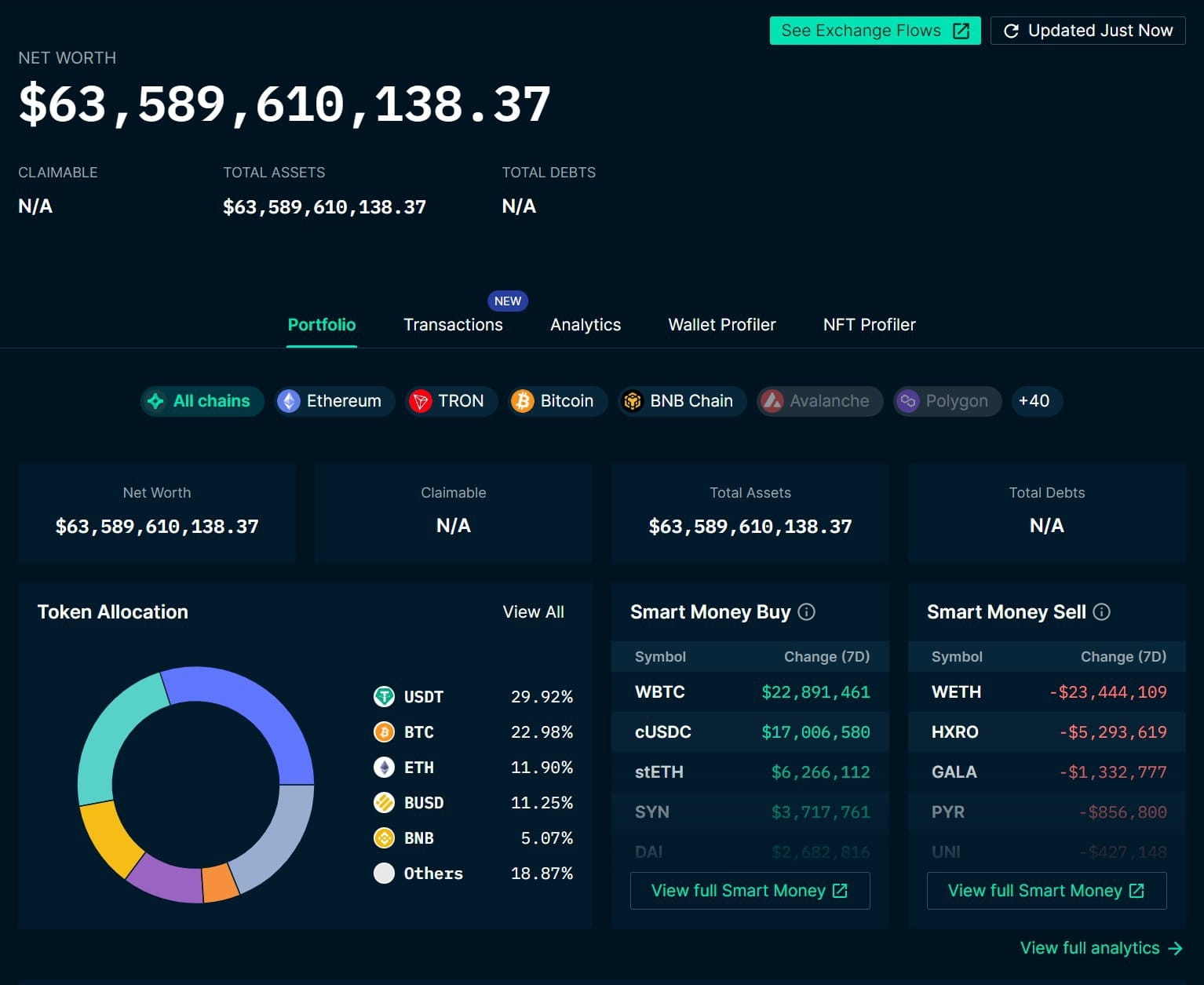Click the refresh icon beside Updated Just Now
Image resolution: width=1204 pixels, height=985 pixels.
click(x=1011, y=31)
